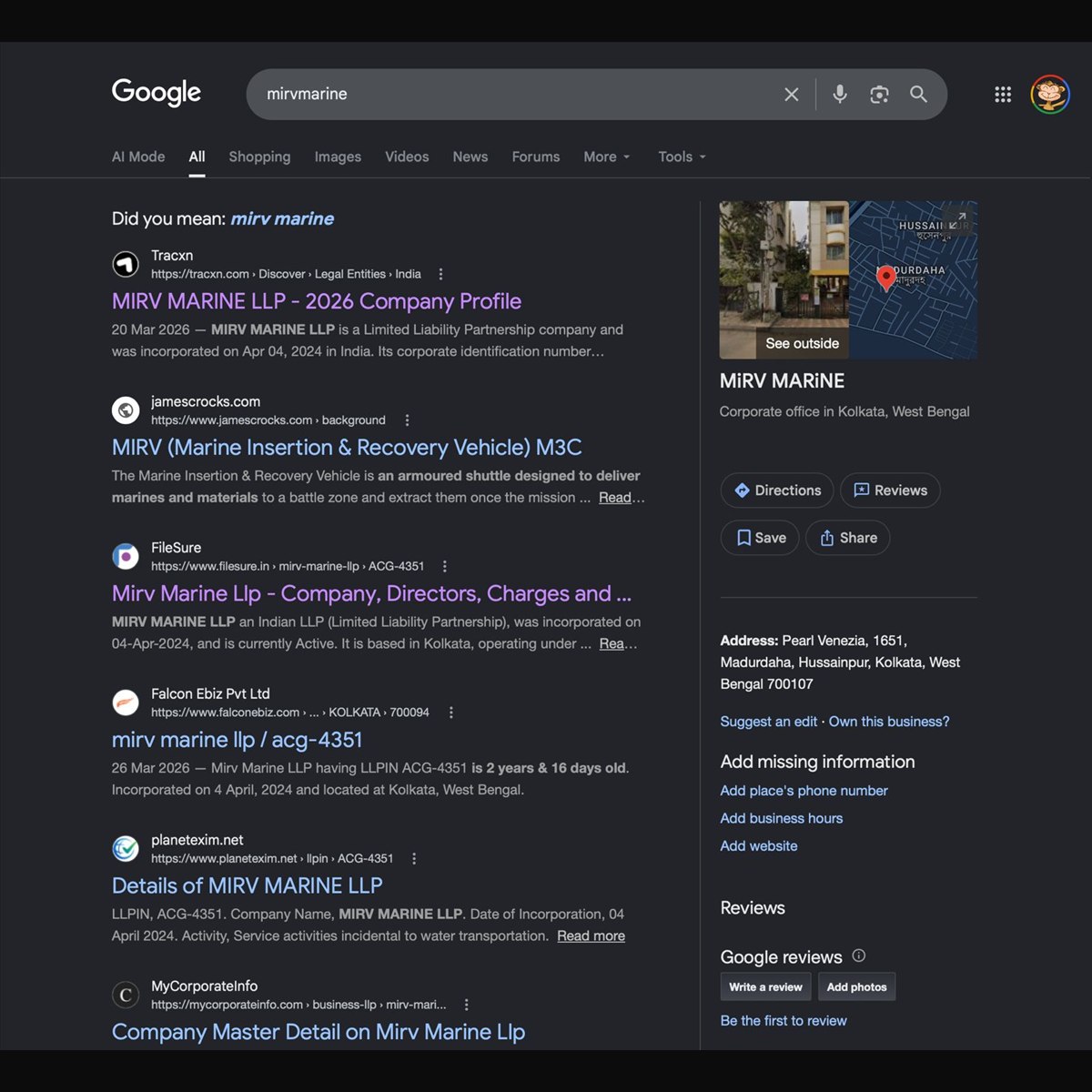
Task: Click Add photos button
Action: [856, 987]
